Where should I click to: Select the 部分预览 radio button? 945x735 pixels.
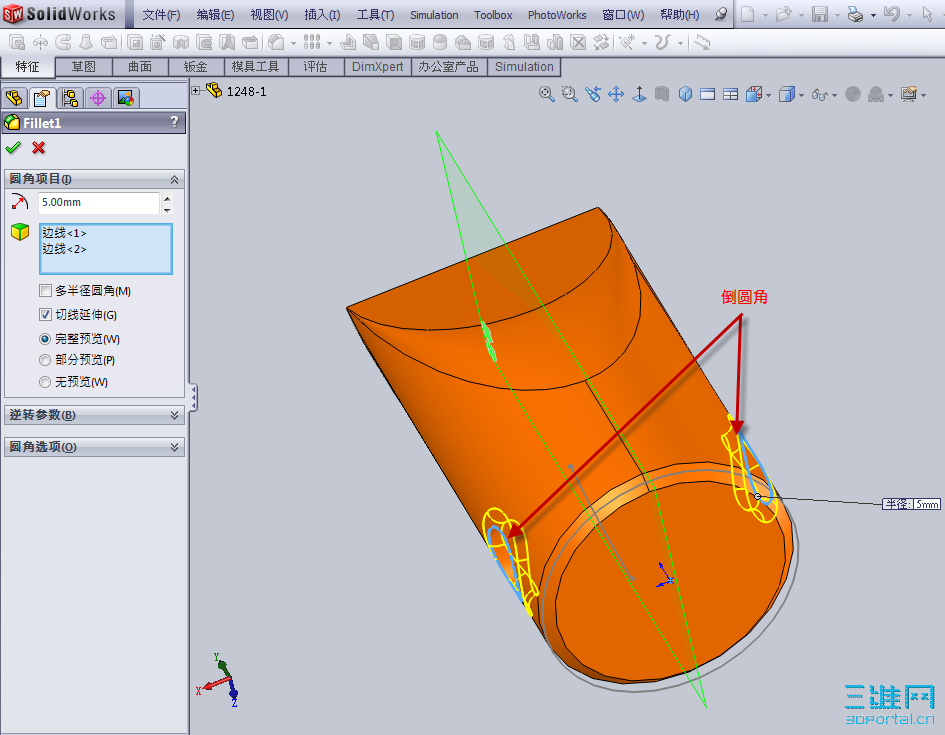coord(45,360)
